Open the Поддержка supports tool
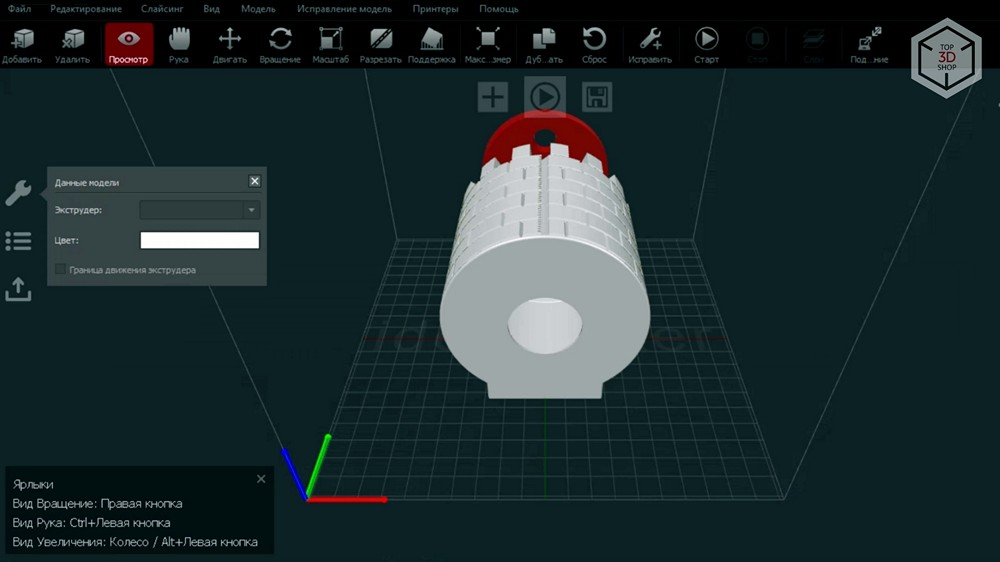This screenshot has width=1000, height=562. coord(432,45)
